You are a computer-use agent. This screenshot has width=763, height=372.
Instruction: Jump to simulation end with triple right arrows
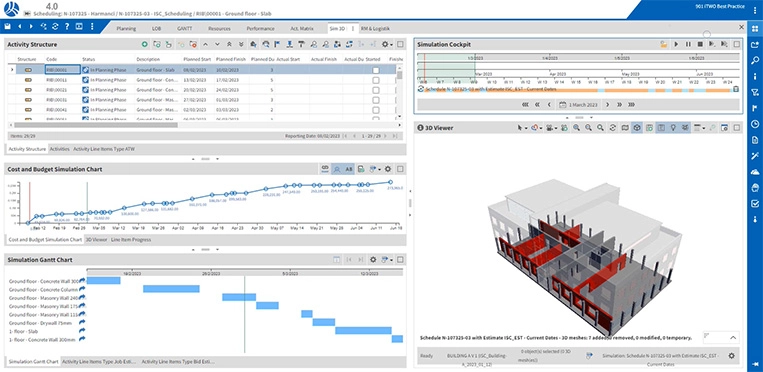632,105
